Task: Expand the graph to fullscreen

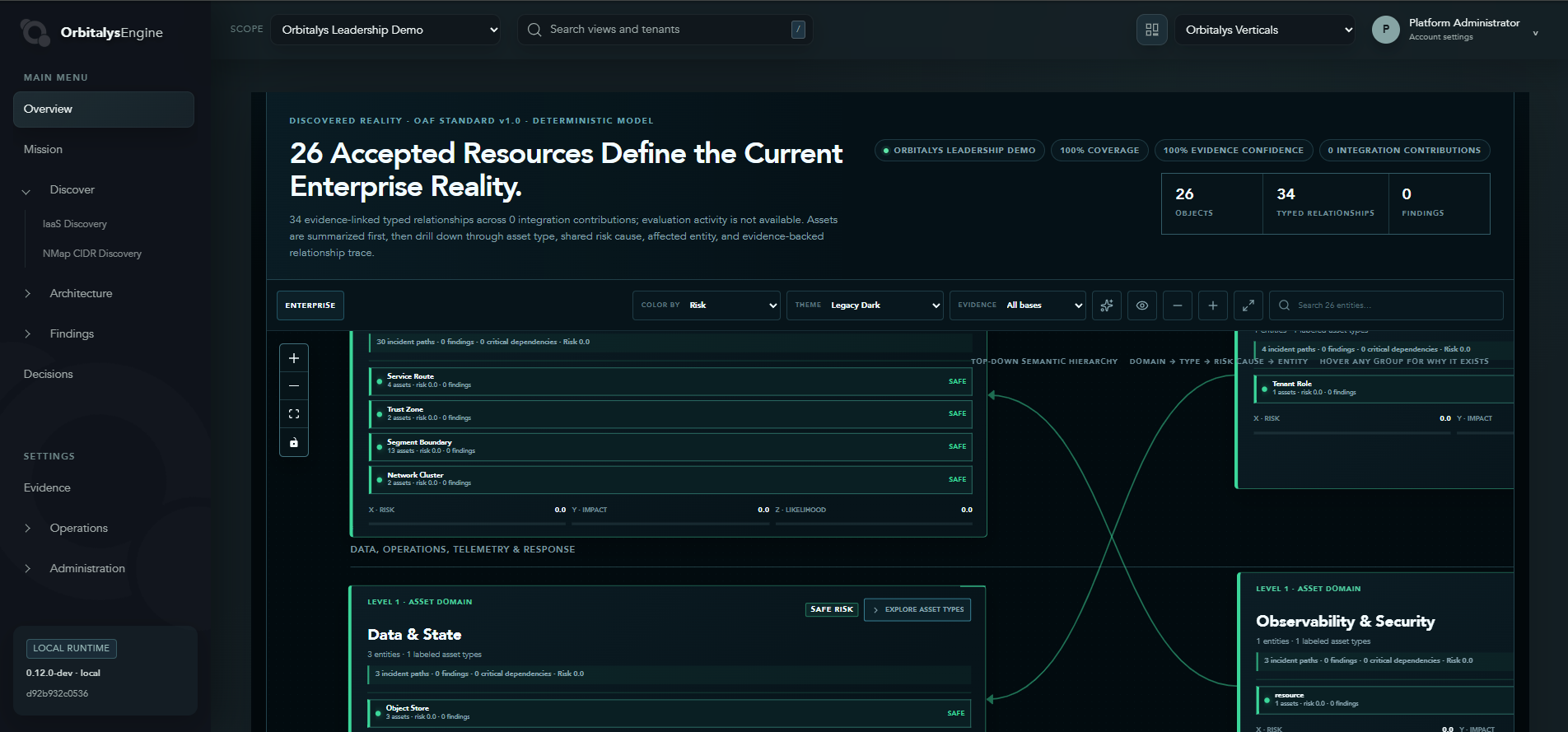Action: 1248,305
